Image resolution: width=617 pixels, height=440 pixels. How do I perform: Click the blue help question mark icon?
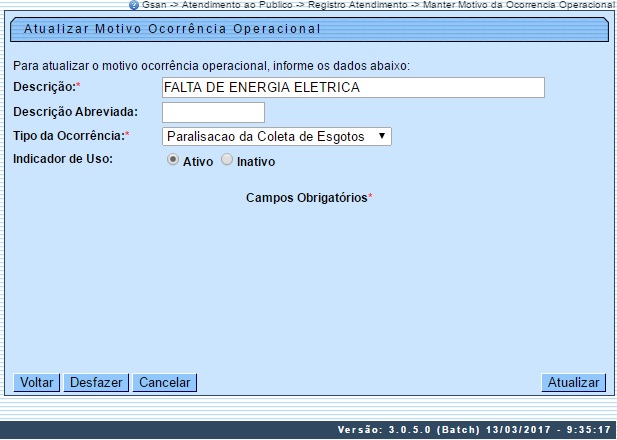point(134,5)
